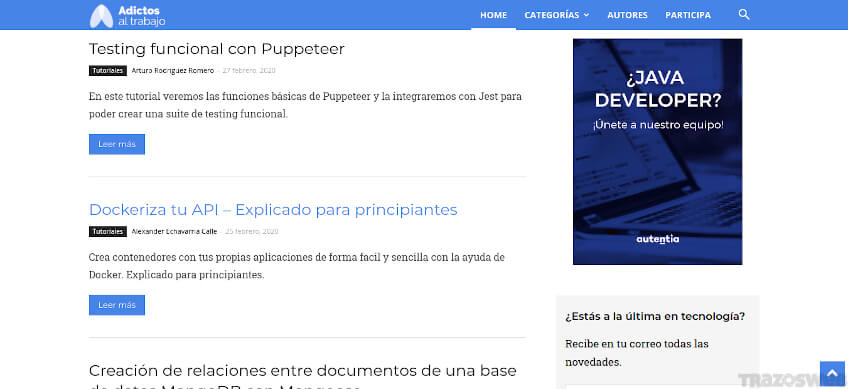Open the Autores menu item

tap(627, 15)
